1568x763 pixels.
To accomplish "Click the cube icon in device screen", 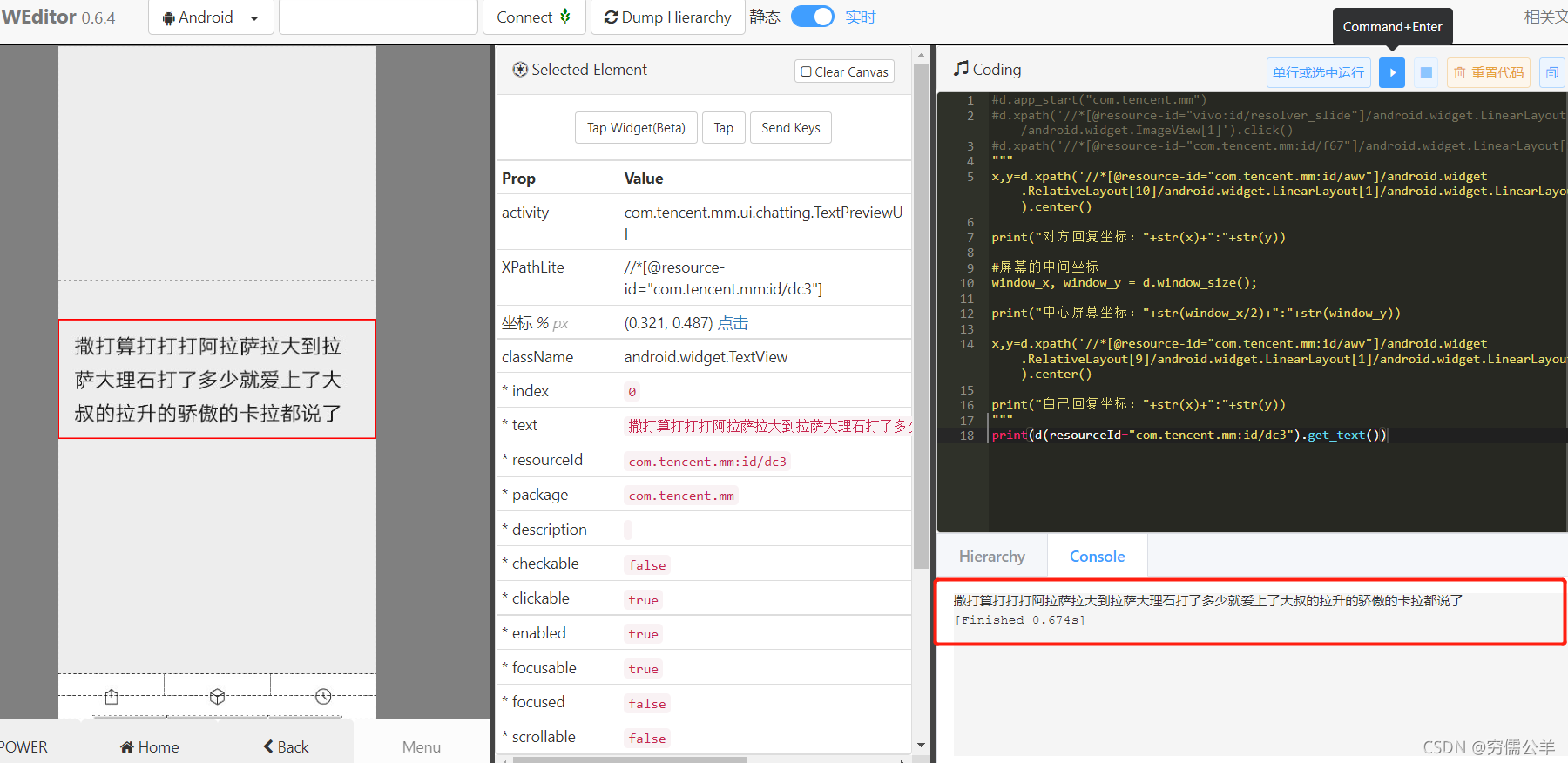I will (x=218, y=697).
